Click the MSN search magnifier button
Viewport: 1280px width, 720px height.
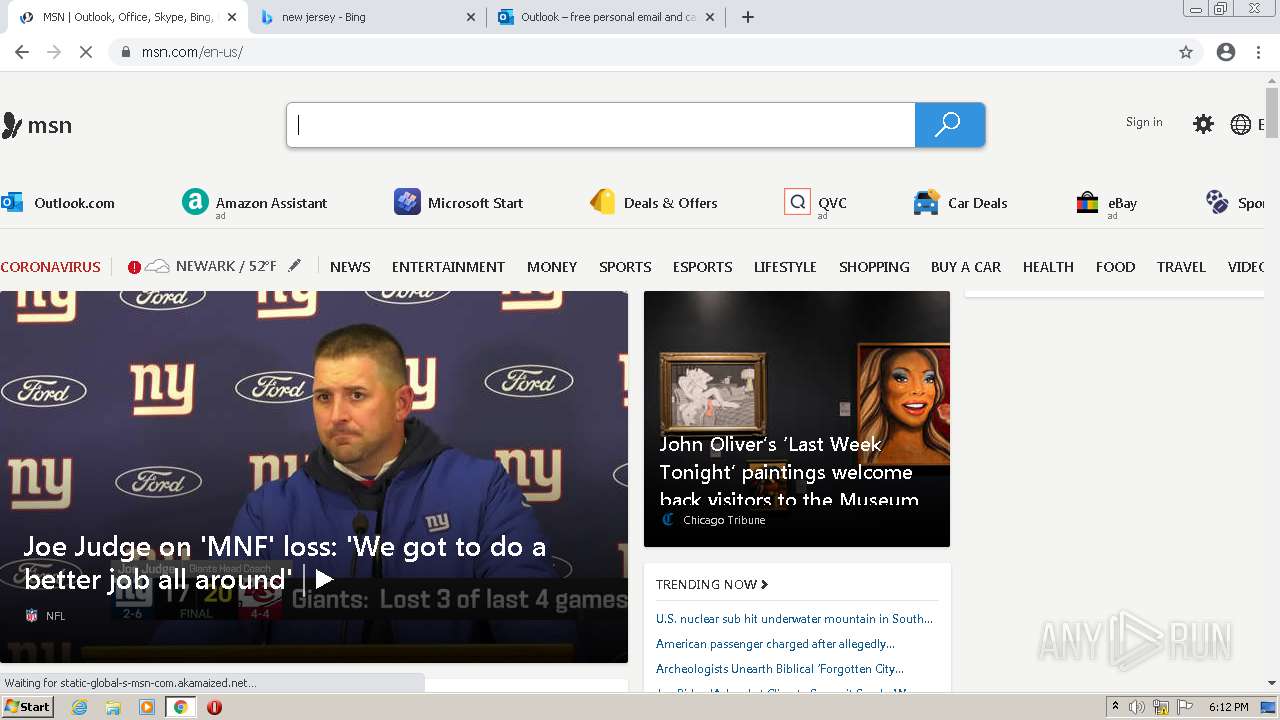949,125
